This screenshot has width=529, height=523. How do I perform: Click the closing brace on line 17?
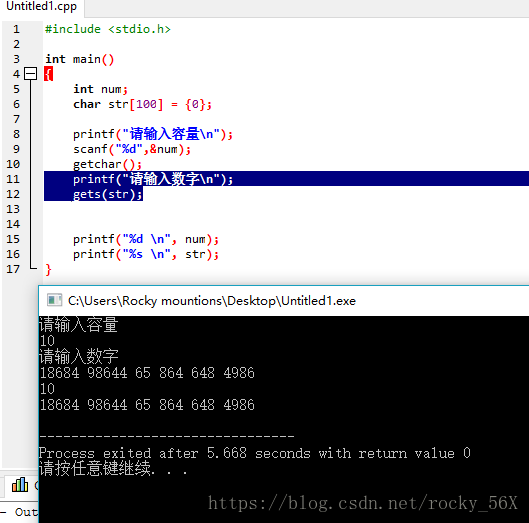coord(48,270)
